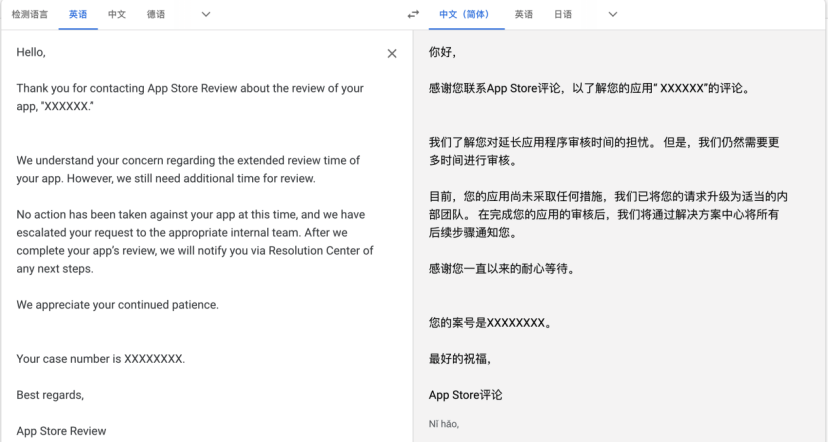Click translated paragraph starting 目前，您的应用
Viewport: 830px width, 442px height.
point(608,214)
